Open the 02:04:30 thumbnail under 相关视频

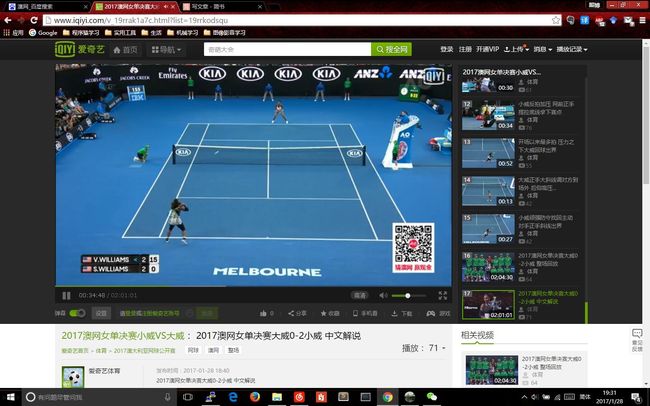click(492, 370)
